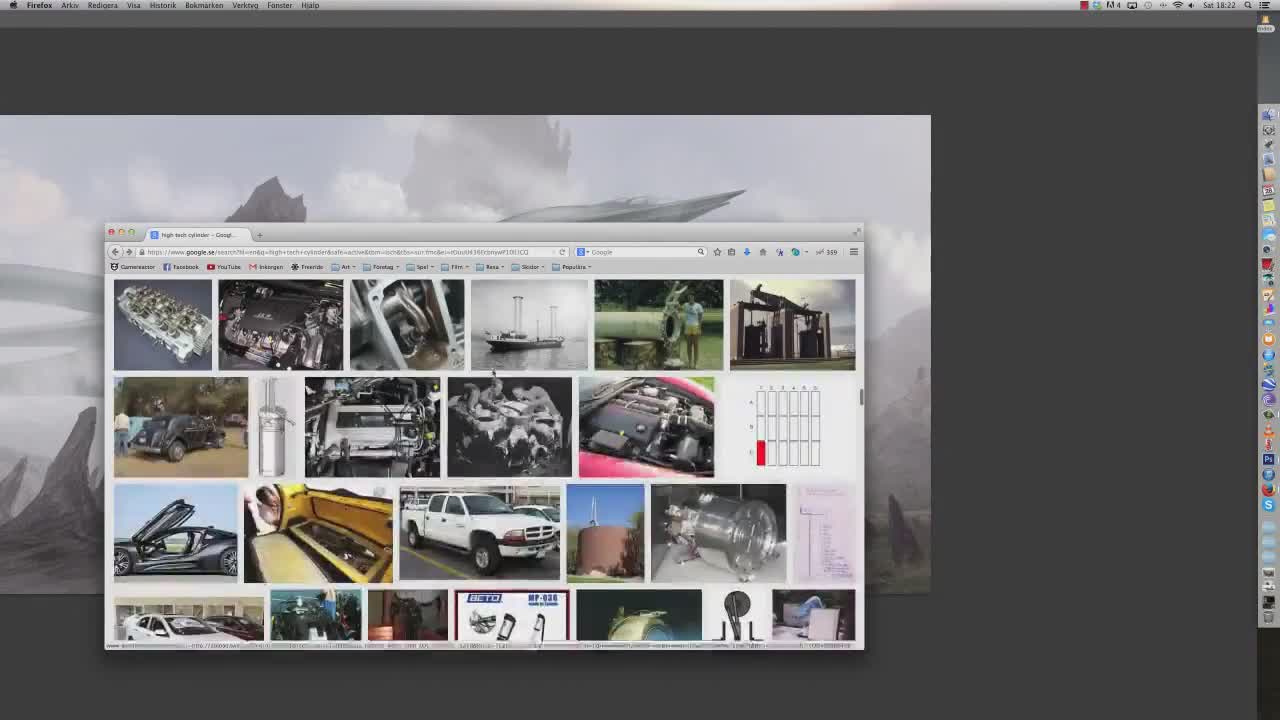The width and height of the screenshot is (1280, 720).
Task: Open the Bokmärken menu
Action: (204, 5)
